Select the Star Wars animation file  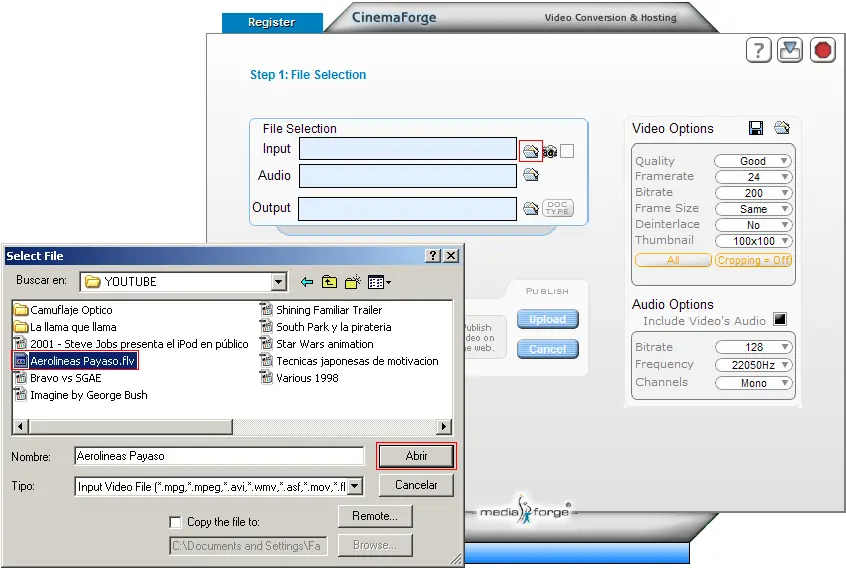(317, 344)
